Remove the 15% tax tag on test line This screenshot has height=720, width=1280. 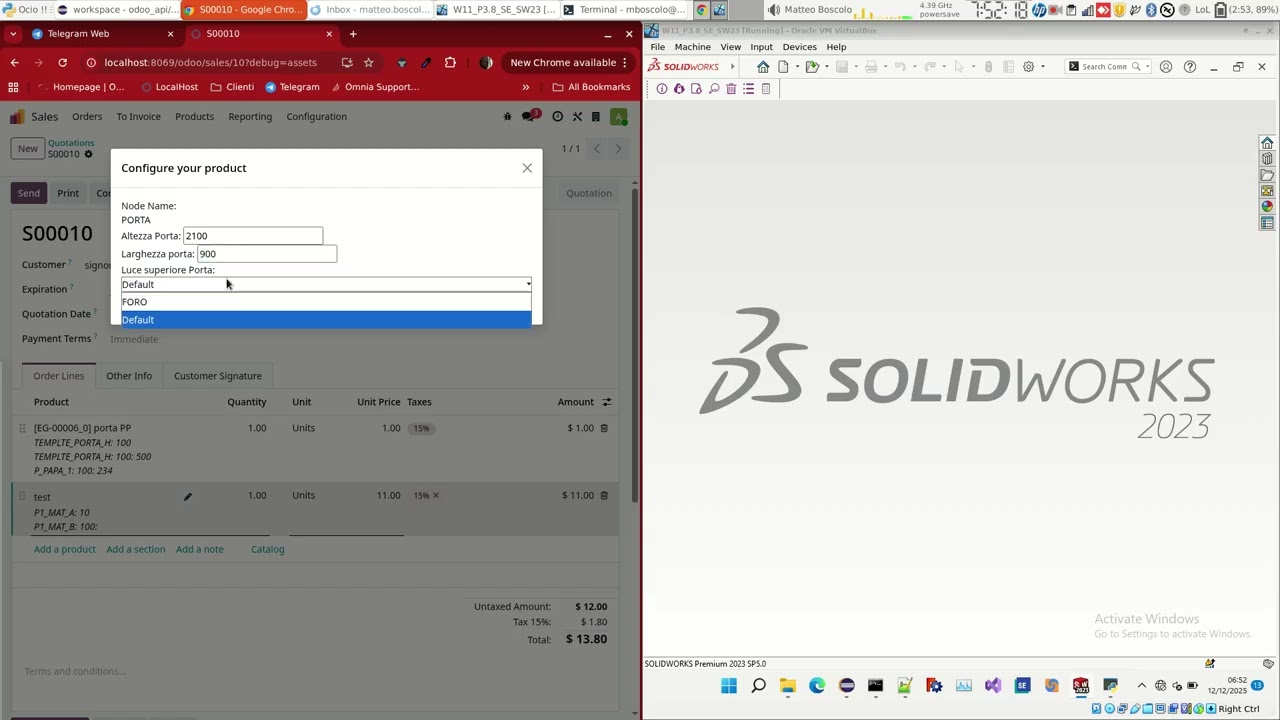[436, 496]
